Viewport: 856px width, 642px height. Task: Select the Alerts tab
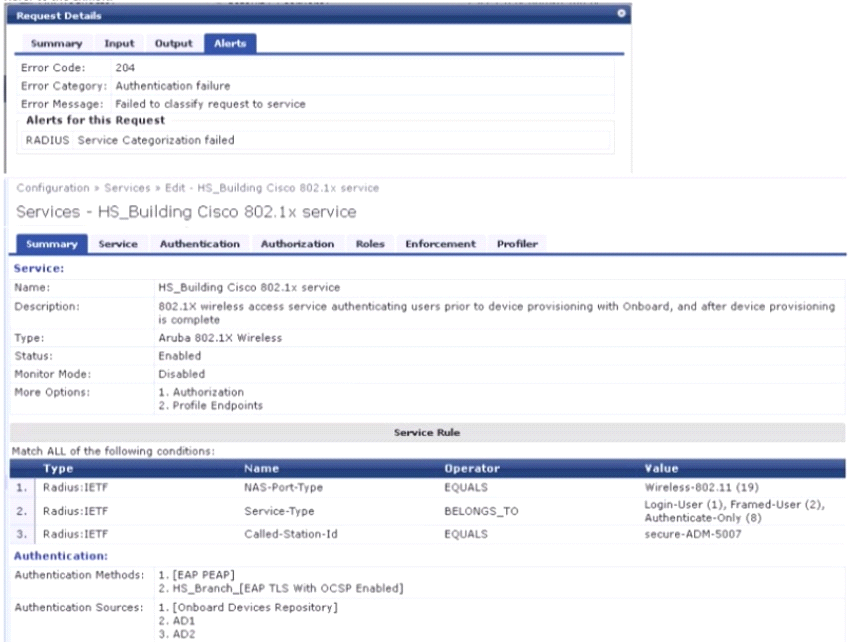point(230,43)
